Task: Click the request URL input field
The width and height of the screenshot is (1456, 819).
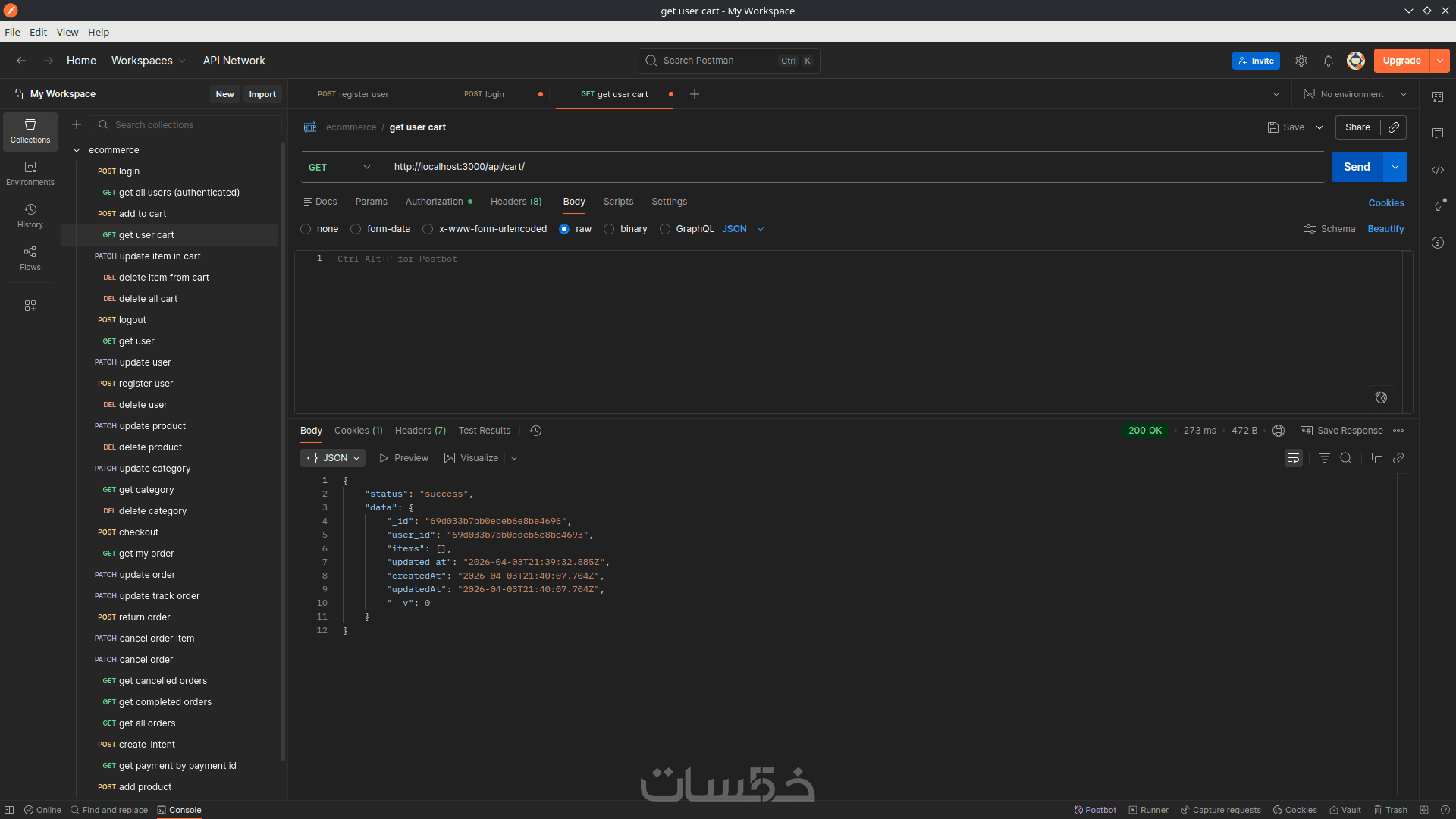Action: 834,167
